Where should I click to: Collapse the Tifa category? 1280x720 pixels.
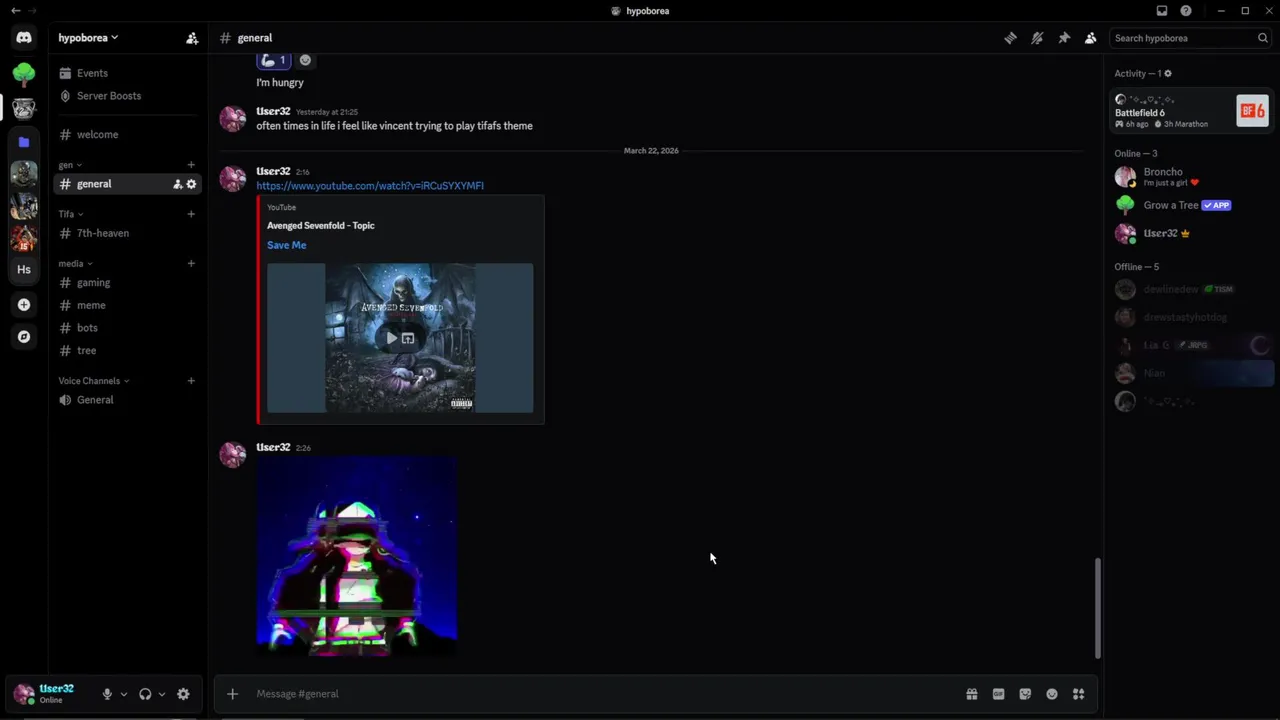pos(70,214)
